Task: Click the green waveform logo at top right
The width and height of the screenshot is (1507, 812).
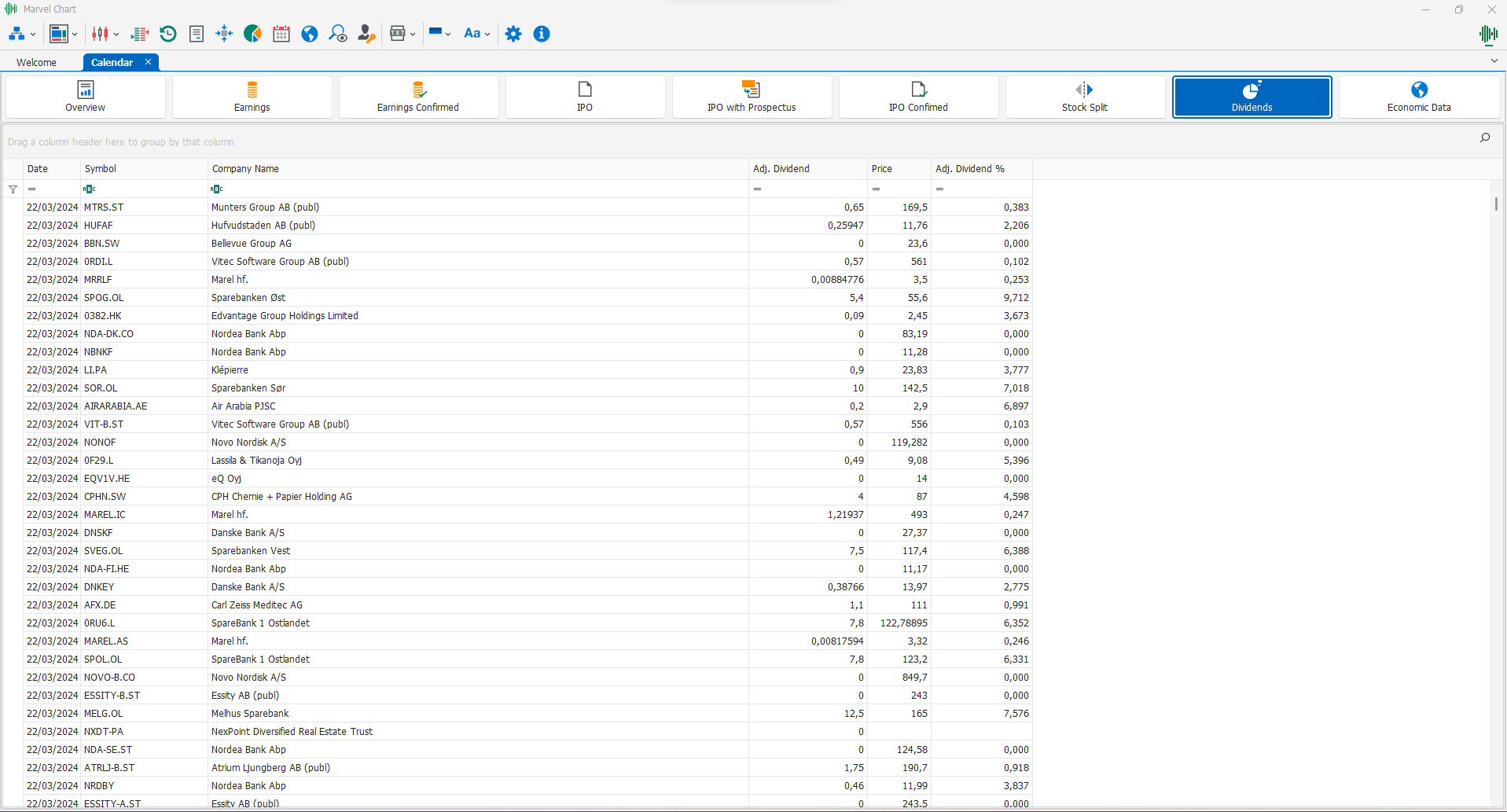Action: point(1487,34)
